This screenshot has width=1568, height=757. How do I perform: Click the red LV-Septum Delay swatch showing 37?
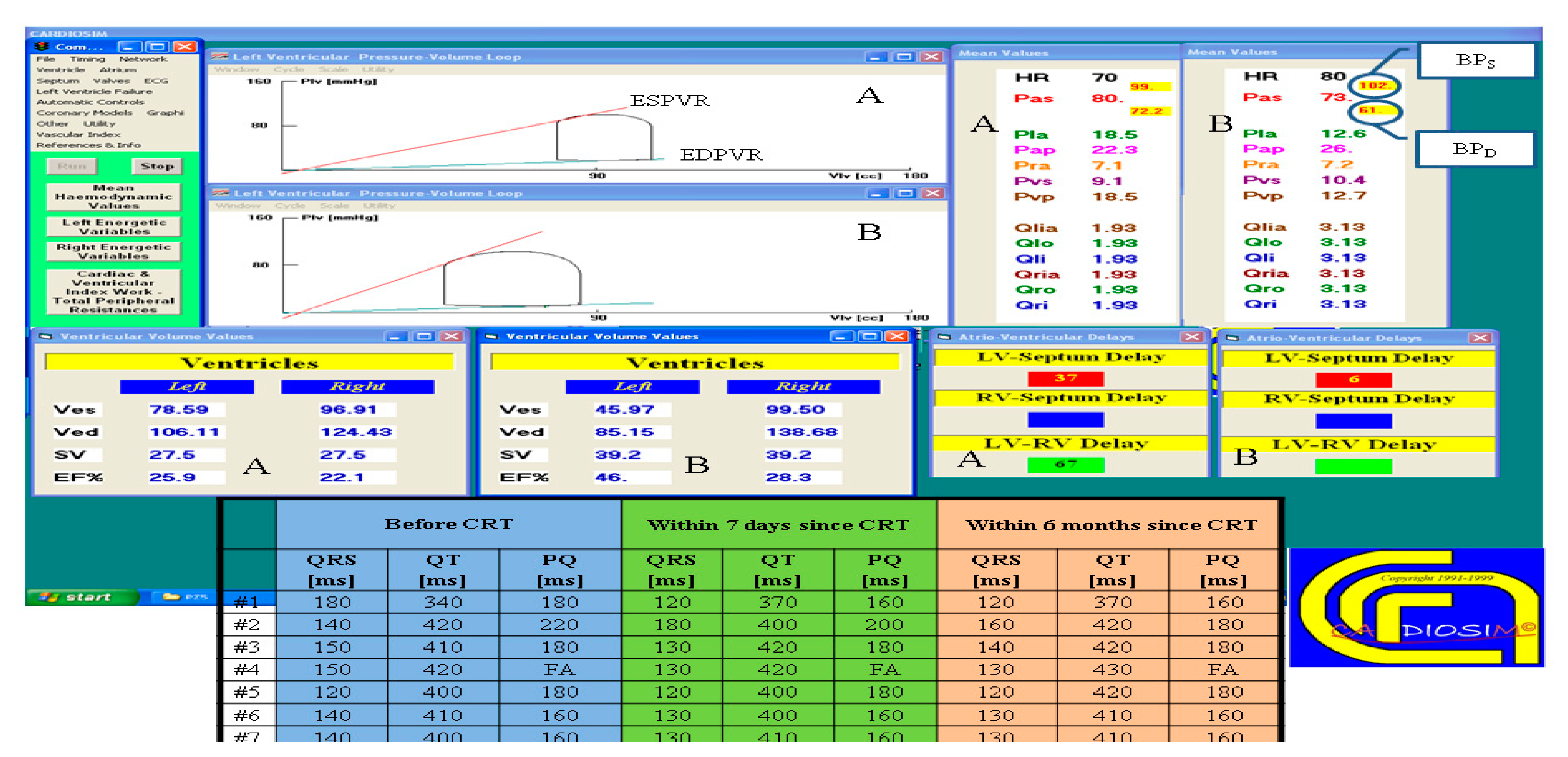click(1065, 379)
